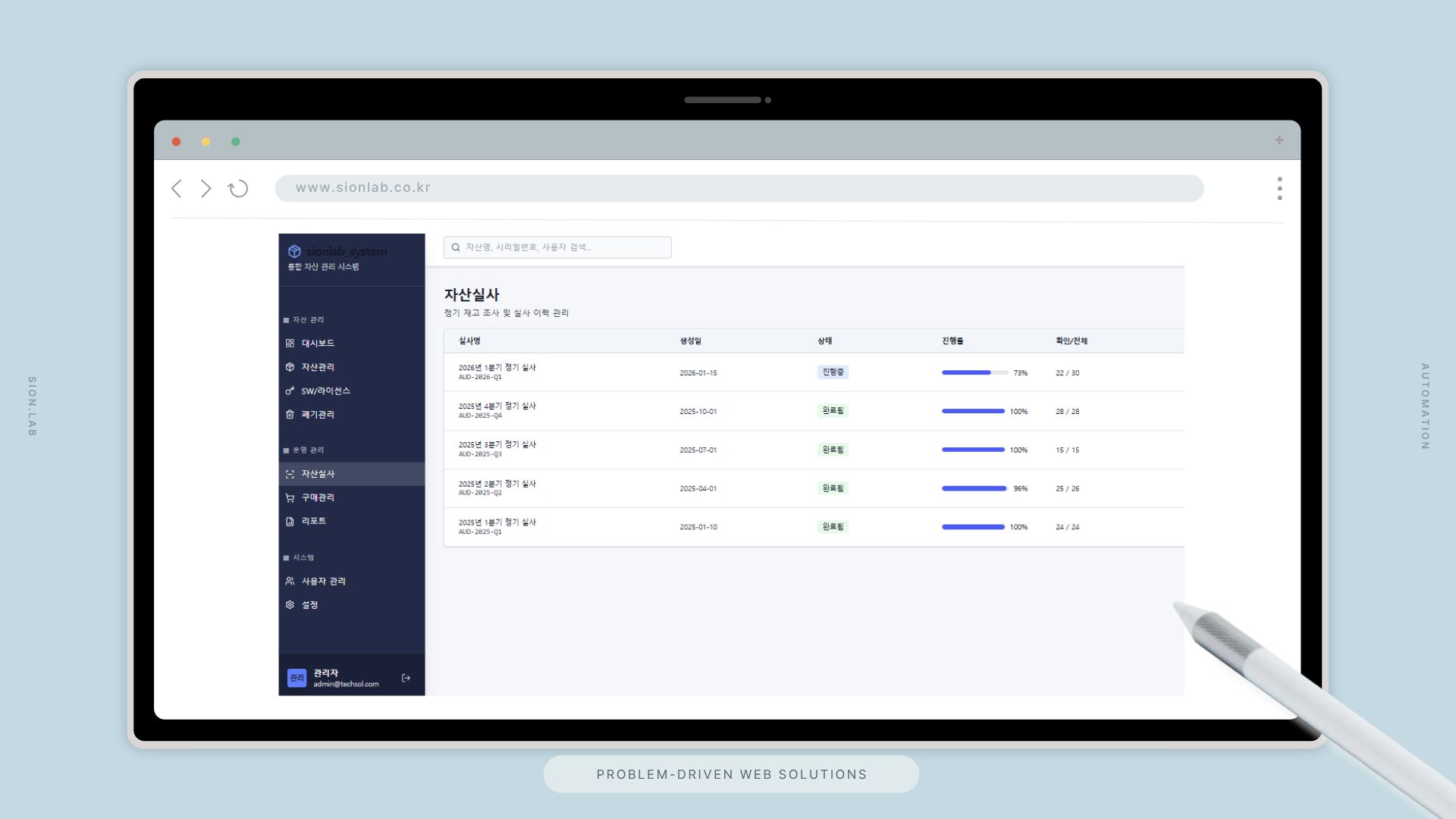The image size is (1456, 819).
Task: Click the report document icon
Action: click(290, 522)
